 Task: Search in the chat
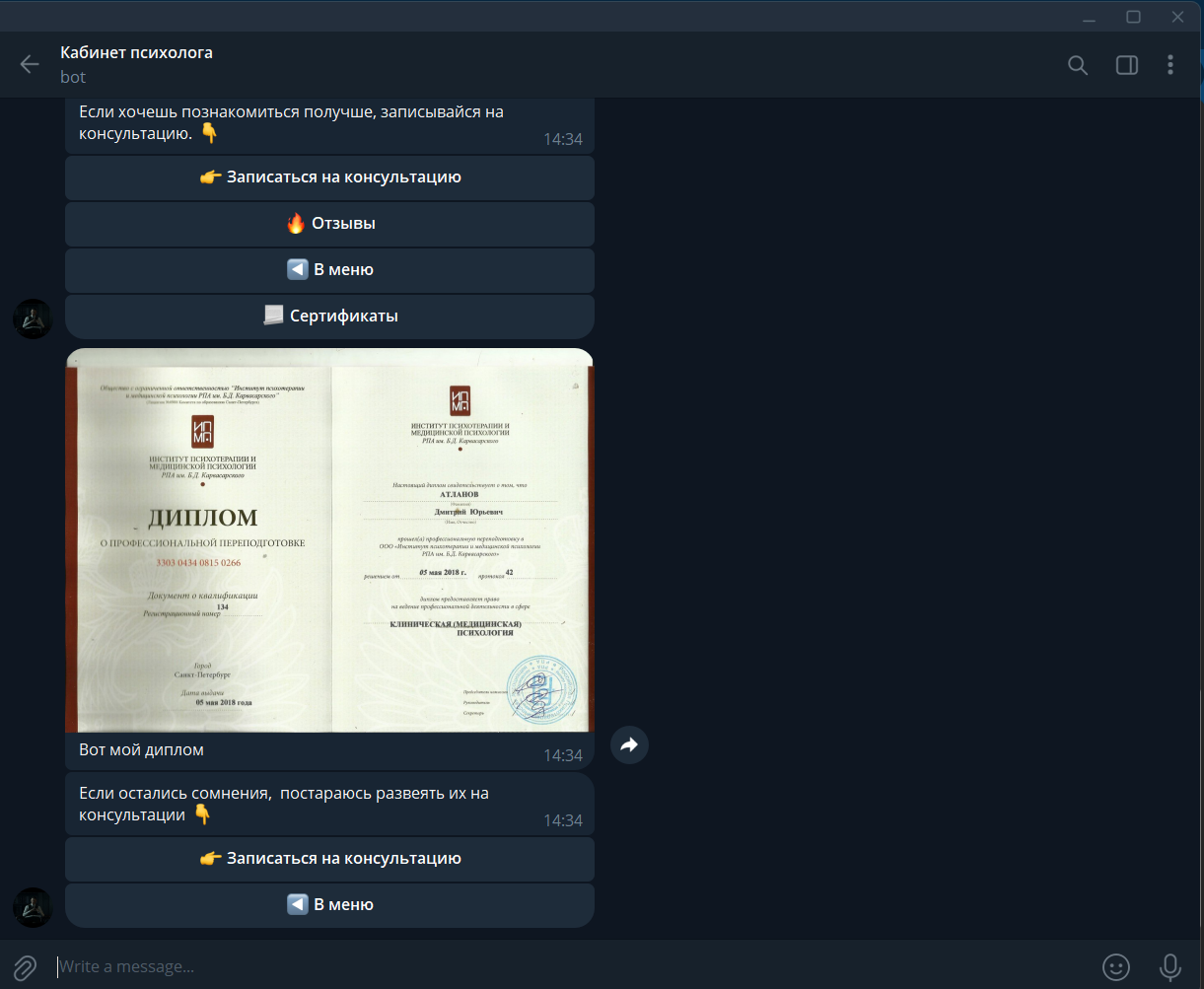pyautogui.click(x=1078, y=65)
